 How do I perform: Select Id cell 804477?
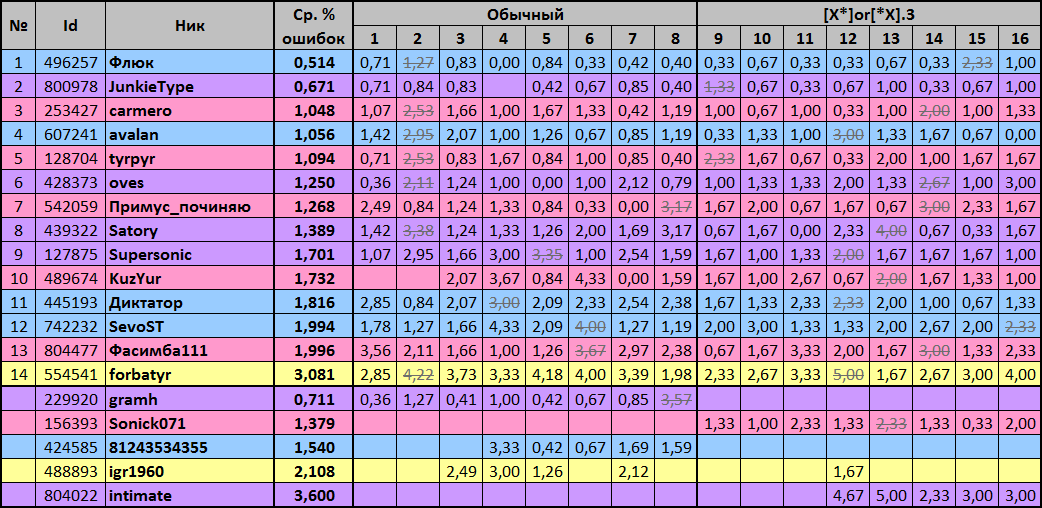click(x=70, y=351)
